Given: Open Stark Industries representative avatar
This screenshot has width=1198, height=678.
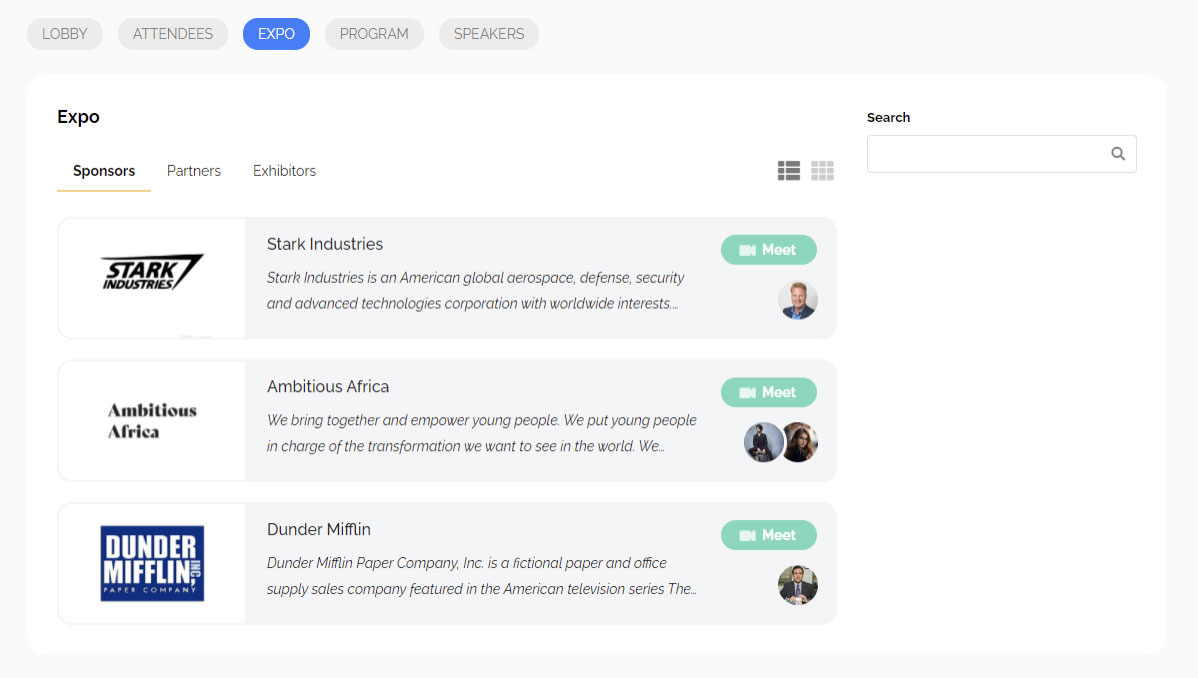Looking at the screenshot, I should (x=798, y=300).
